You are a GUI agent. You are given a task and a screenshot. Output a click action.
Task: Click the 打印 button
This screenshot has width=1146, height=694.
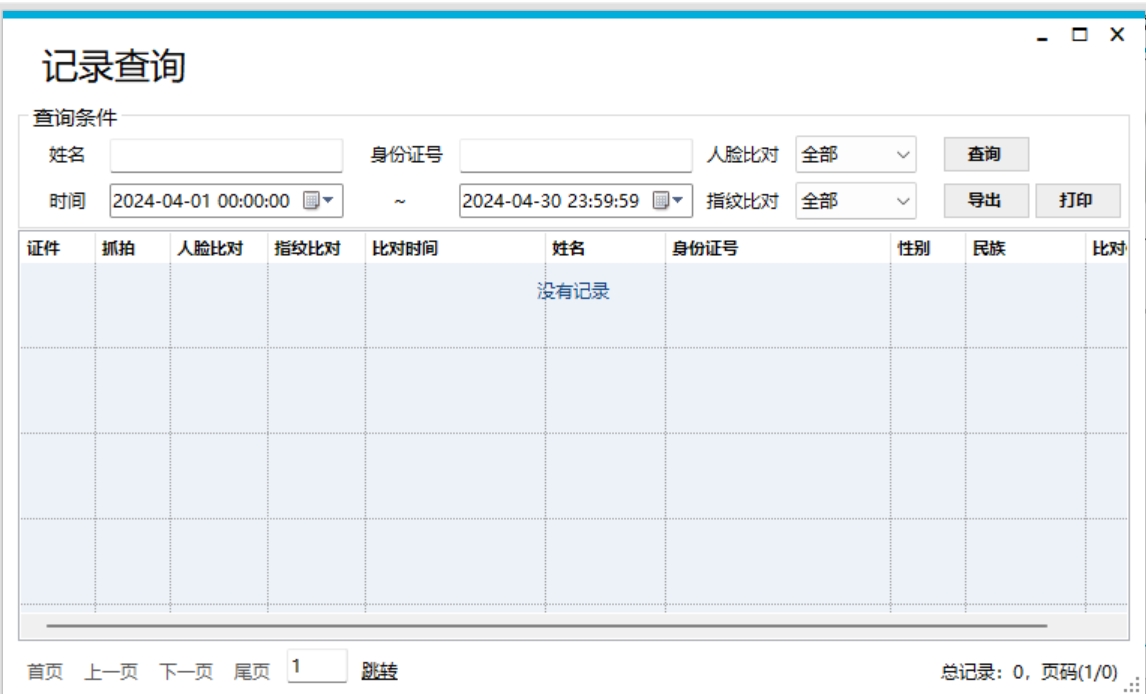(x=1077, y=200)
